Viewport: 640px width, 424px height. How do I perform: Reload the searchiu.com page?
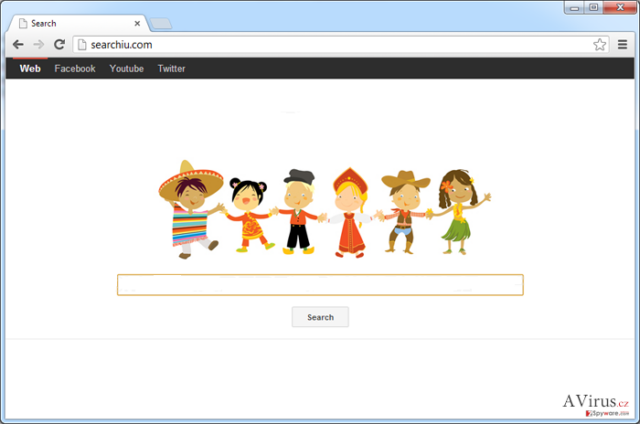pyautogui.click(x=60, y=44)
